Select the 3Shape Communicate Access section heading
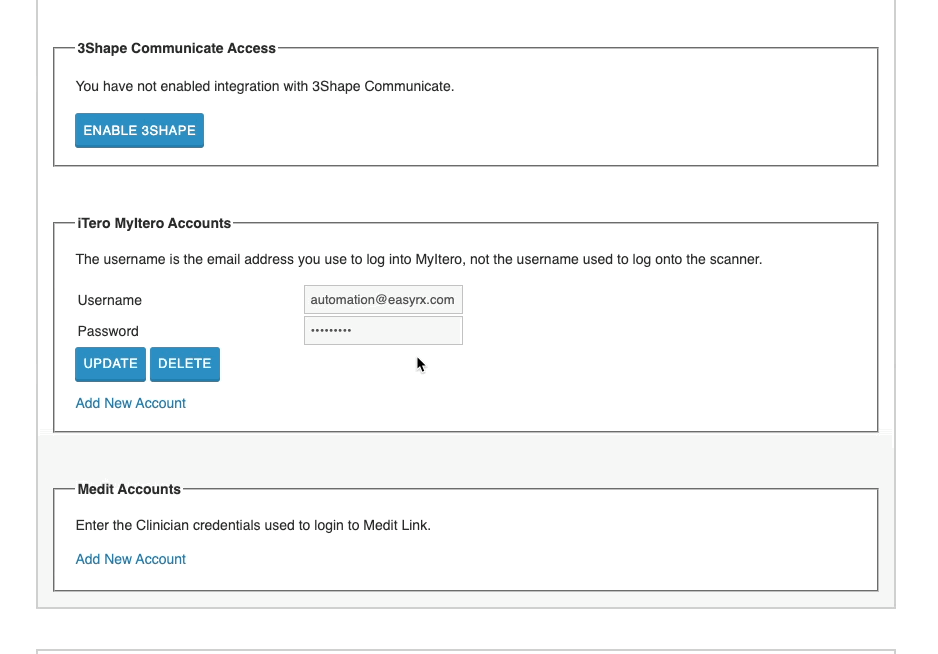Screen dimensions: 938x654 [176, 48]
